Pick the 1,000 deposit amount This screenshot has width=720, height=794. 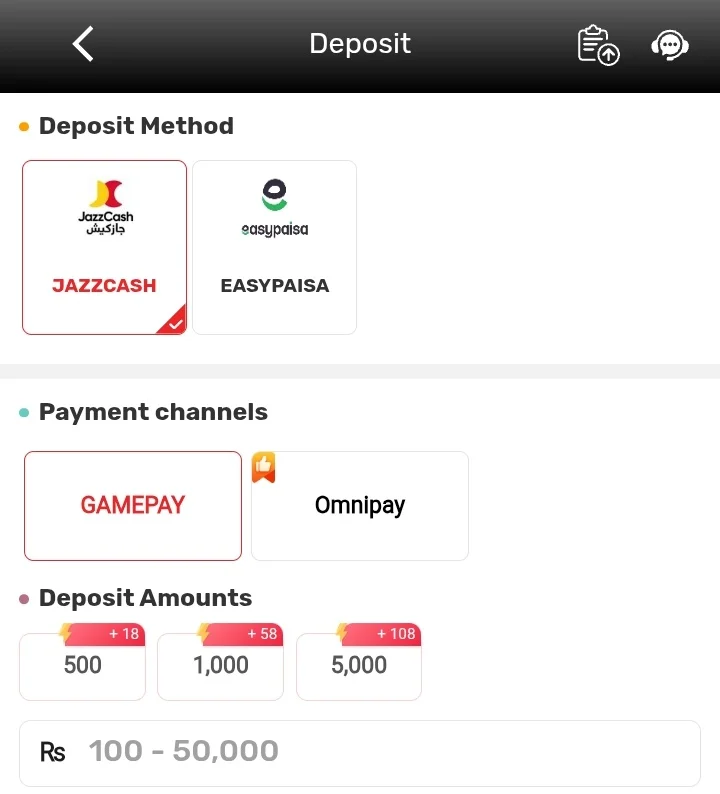220,666
